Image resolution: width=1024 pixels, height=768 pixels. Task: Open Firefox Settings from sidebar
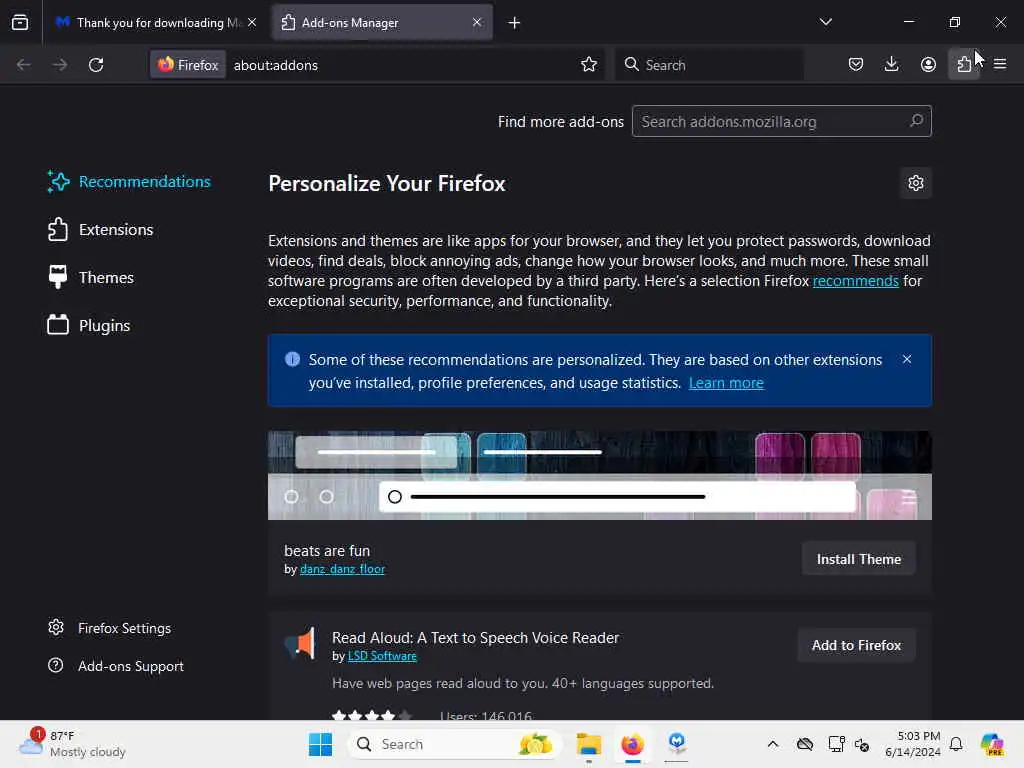(x=110, y=628)
